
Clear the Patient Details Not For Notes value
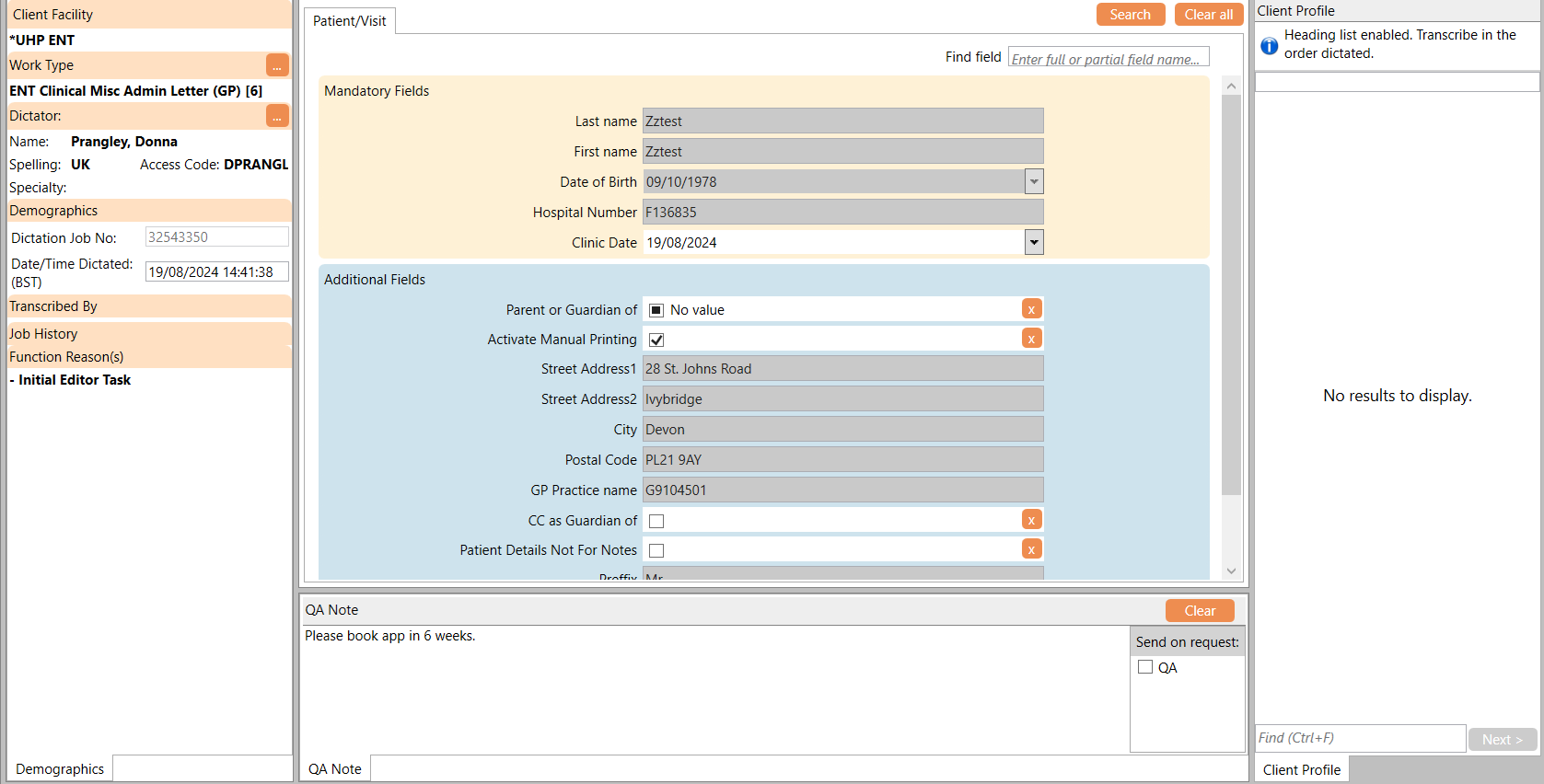click(x=1031, y=549)
